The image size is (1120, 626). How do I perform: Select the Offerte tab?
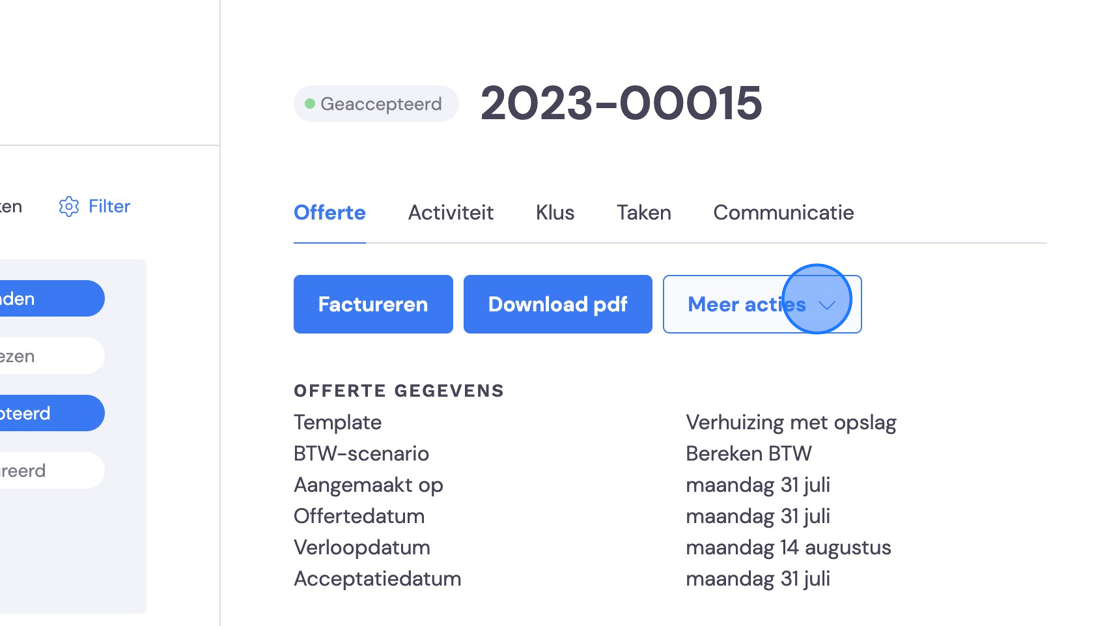(x=329, y=212)
